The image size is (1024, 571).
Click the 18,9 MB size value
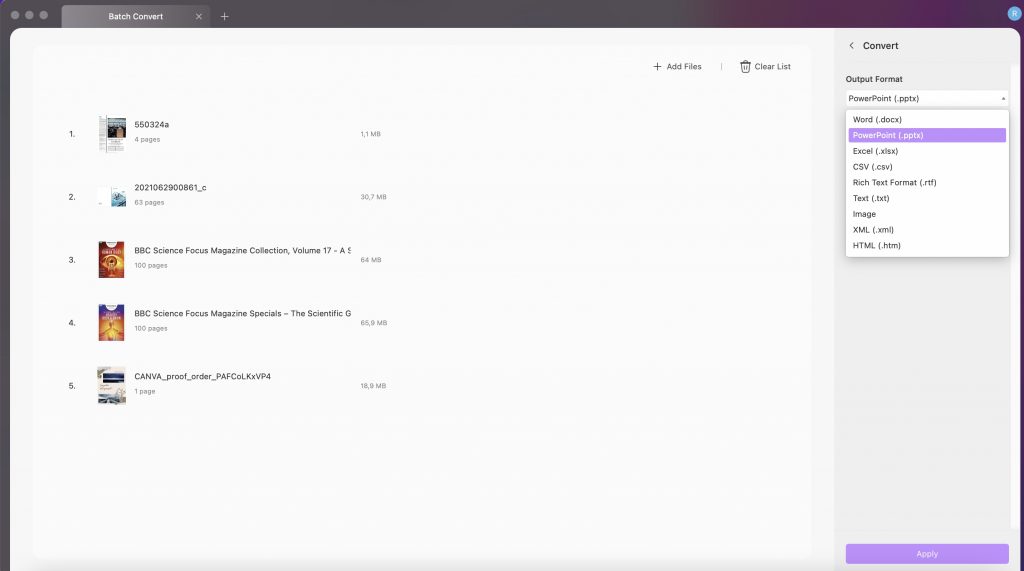pos(374,386)
